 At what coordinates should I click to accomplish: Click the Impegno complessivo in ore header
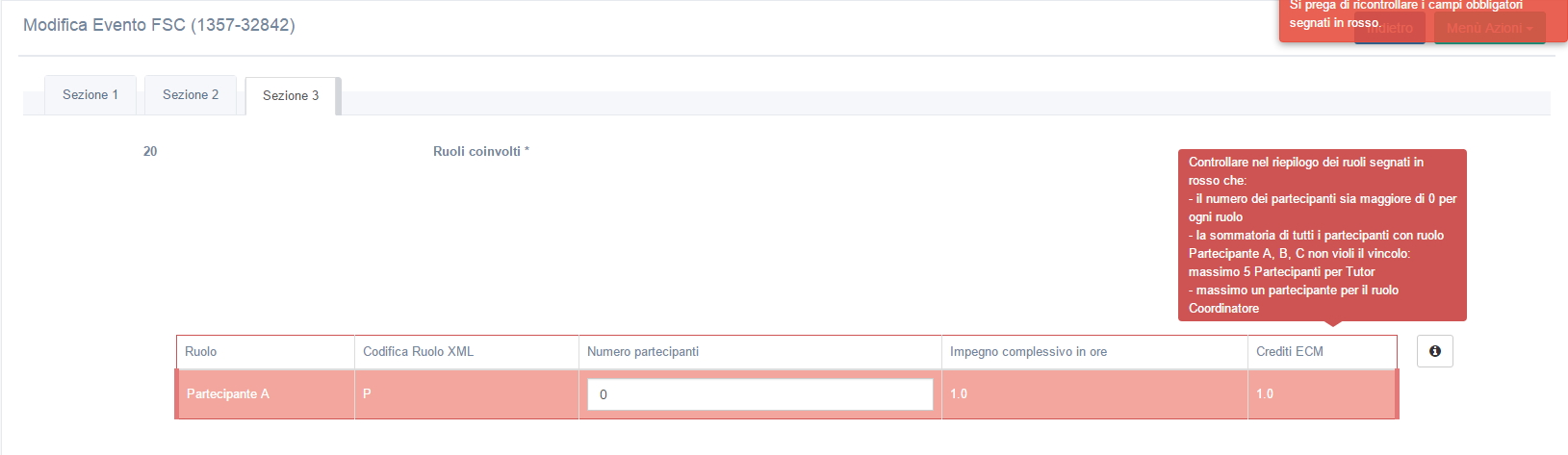point(1028,352)
